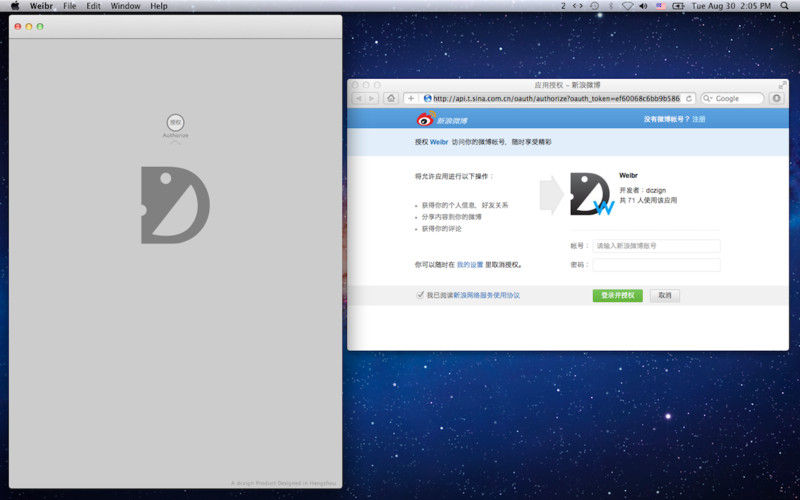Click the Safari window title text
Viewport: 800px width, 500px height.
point(567,85)
